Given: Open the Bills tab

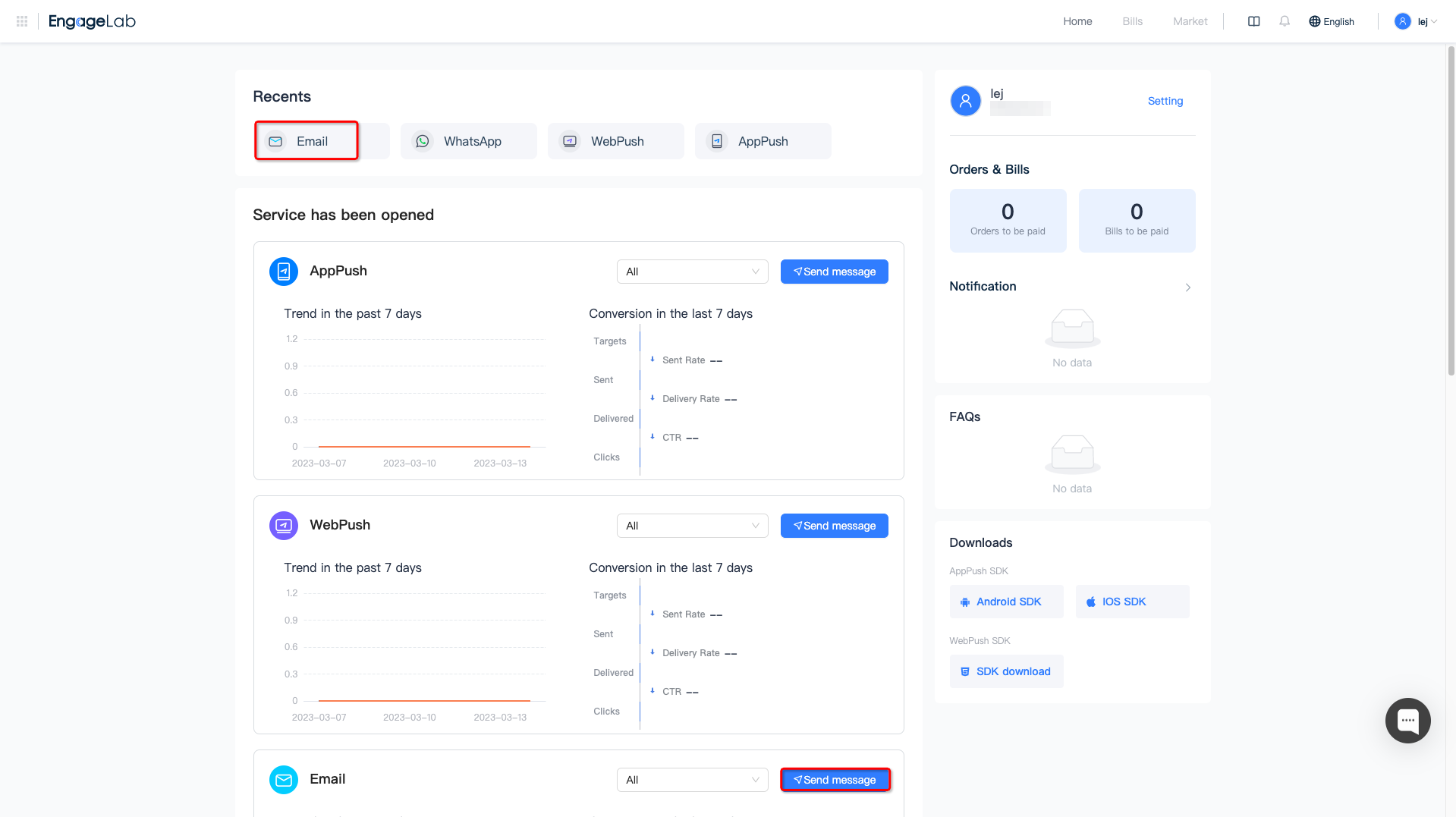Looking at the screenshot, I should point(1133,21).
